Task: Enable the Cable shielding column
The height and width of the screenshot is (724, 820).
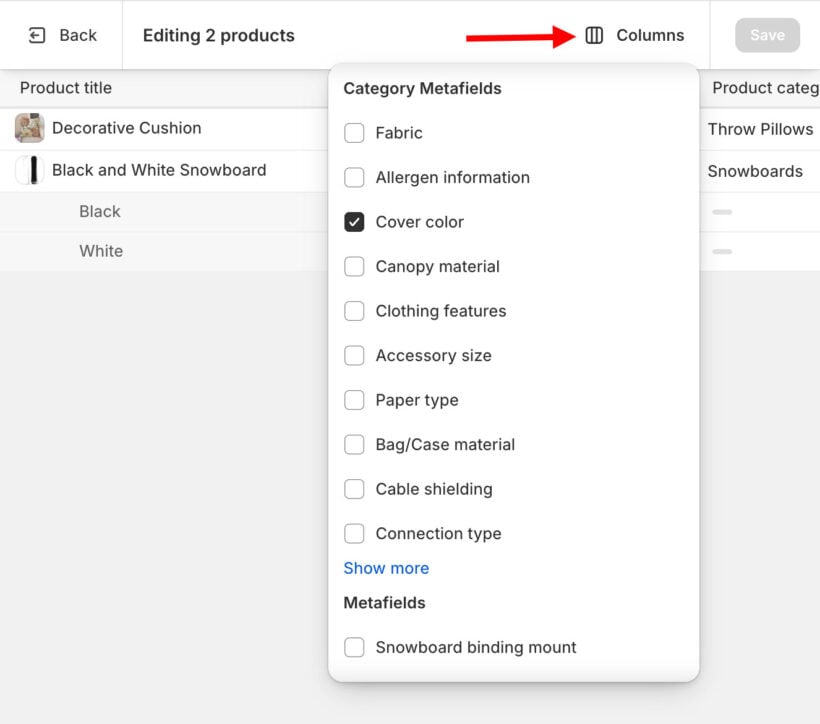Action: click(x=354, y=489)
